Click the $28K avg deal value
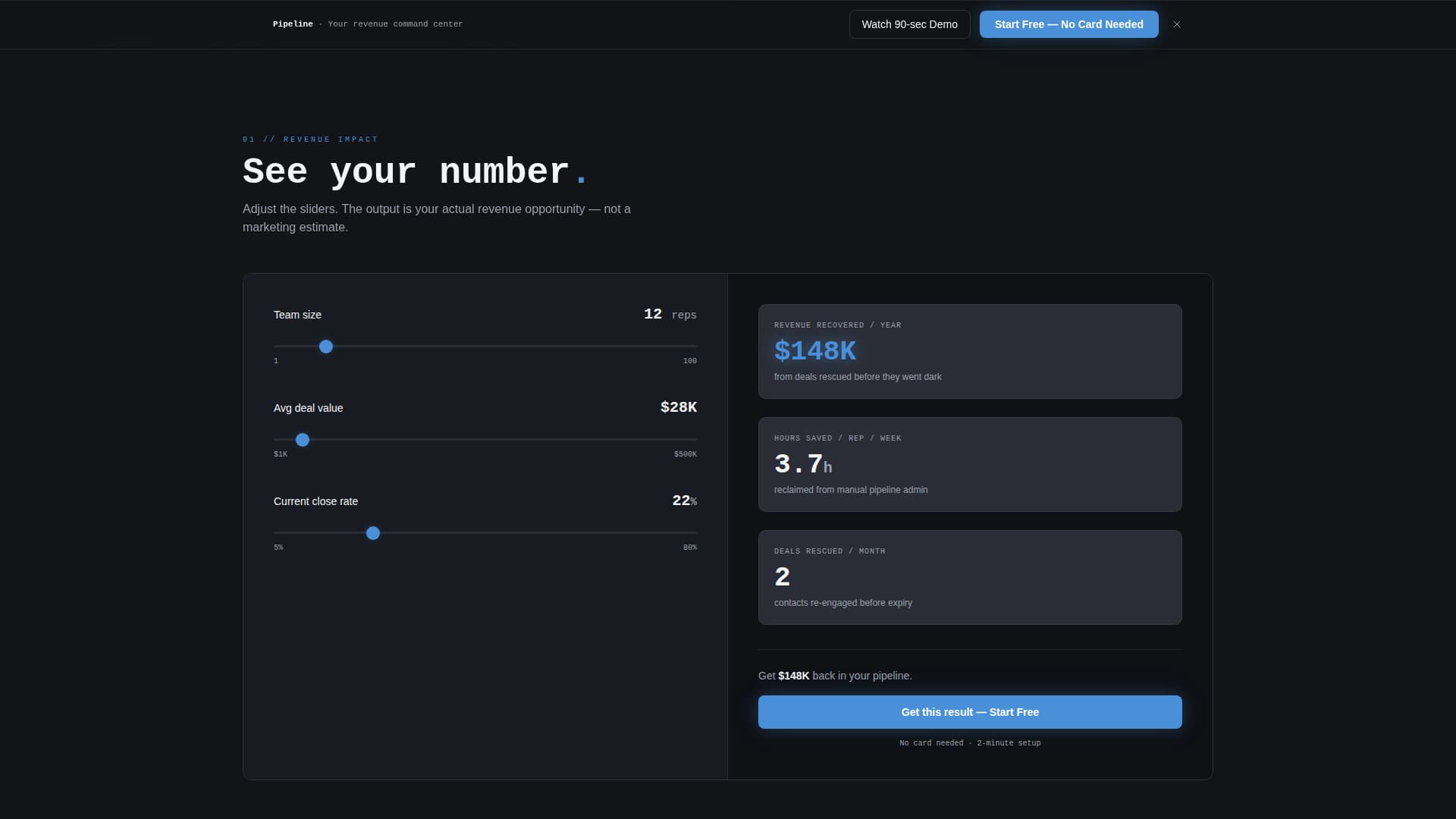 tap(679, 407)
